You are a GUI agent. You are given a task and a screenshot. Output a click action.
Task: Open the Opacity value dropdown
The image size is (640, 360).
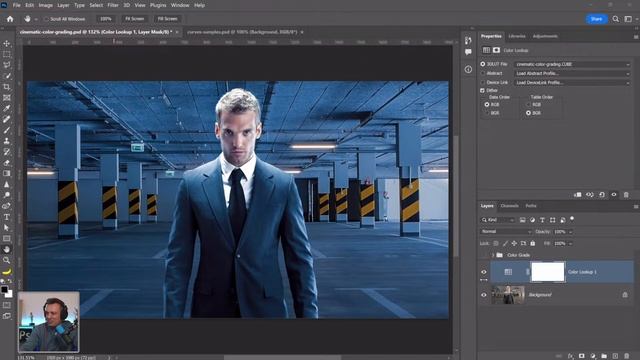click(571, 232)
